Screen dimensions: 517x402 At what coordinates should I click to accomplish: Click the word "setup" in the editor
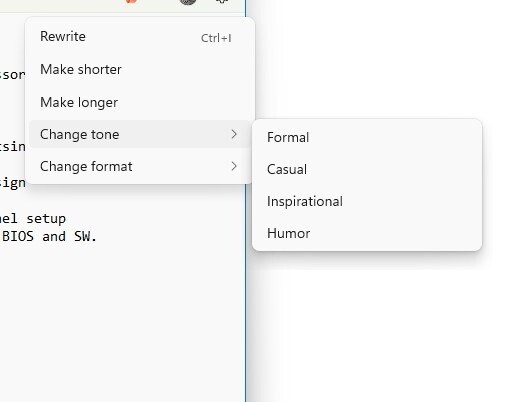pos(46,219)
